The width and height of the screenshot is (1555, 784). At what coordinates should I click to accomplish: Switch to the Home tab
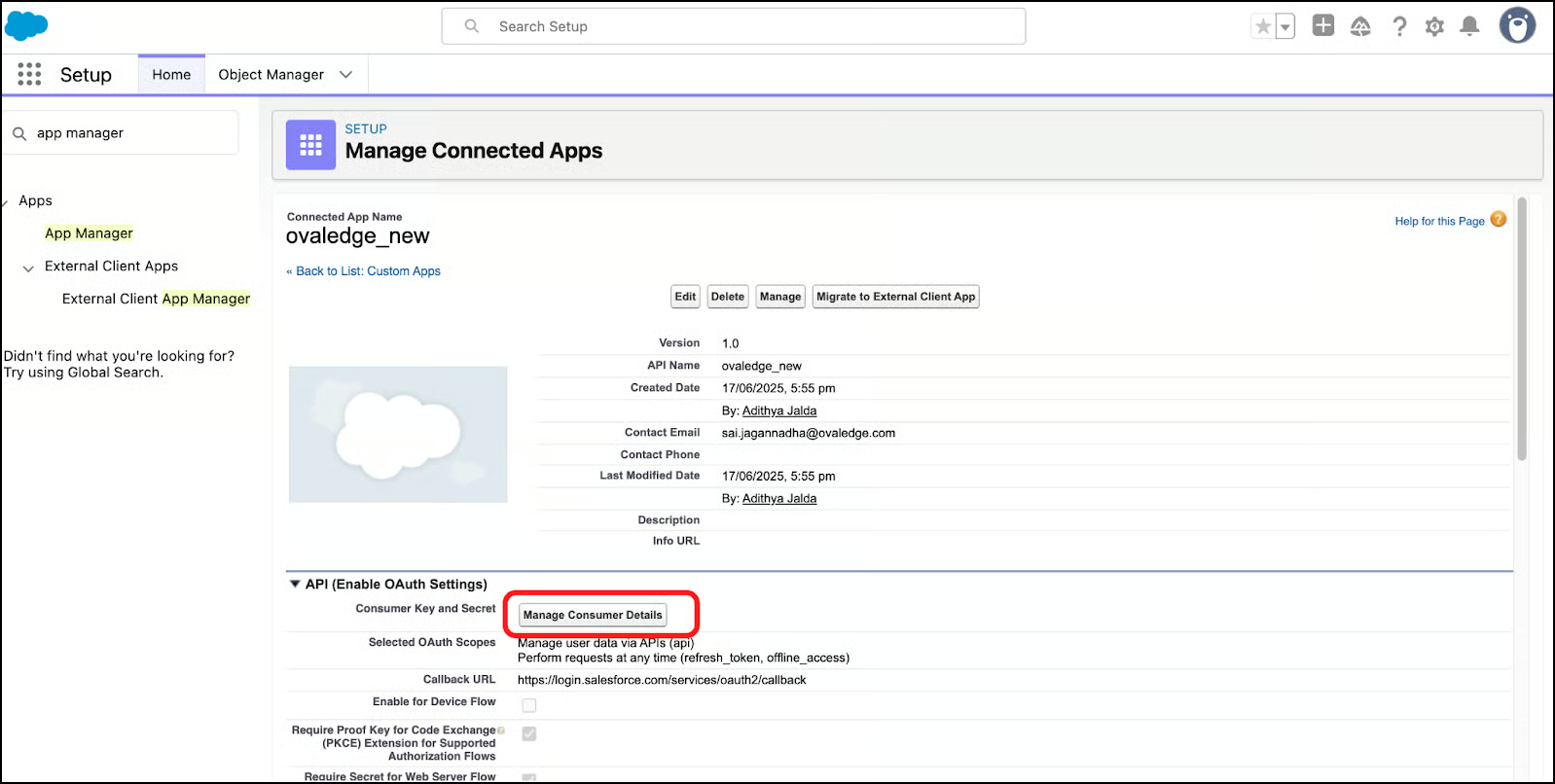pos(171,75)
